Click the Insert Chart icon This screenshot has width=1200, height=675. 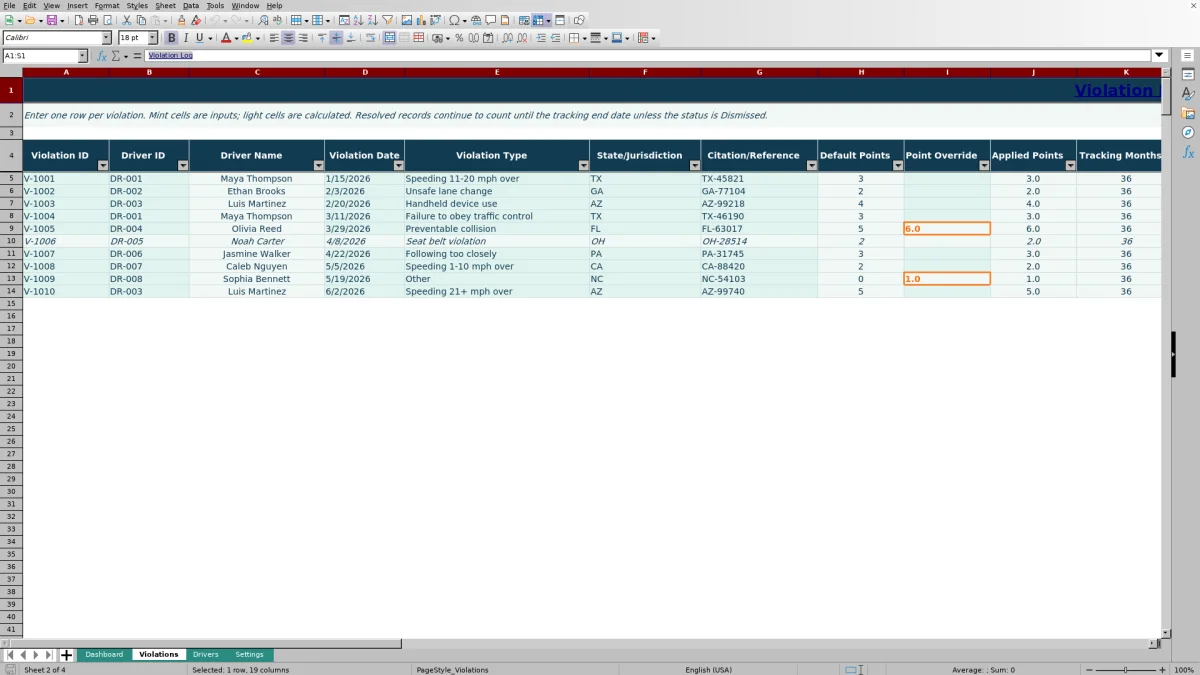pos(420,20)
